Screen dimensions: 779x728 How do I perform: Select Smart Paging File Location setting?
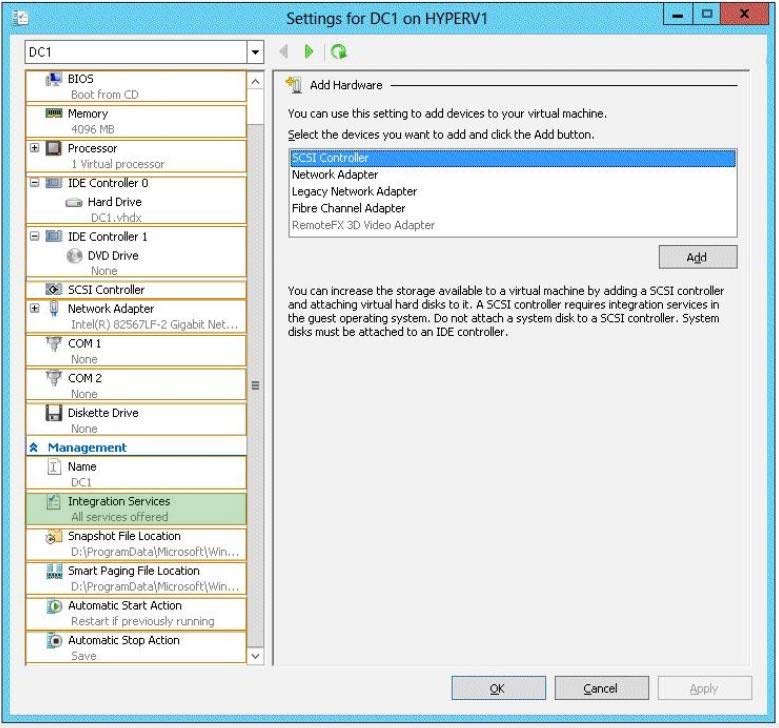click(x=136, y=578)
